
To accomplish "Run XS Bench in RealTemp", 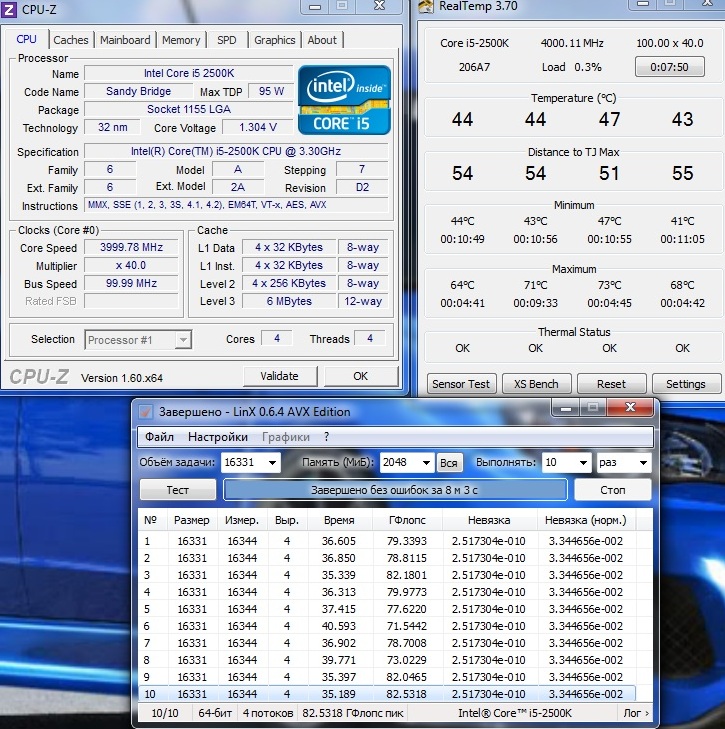I will coord(536,384).
